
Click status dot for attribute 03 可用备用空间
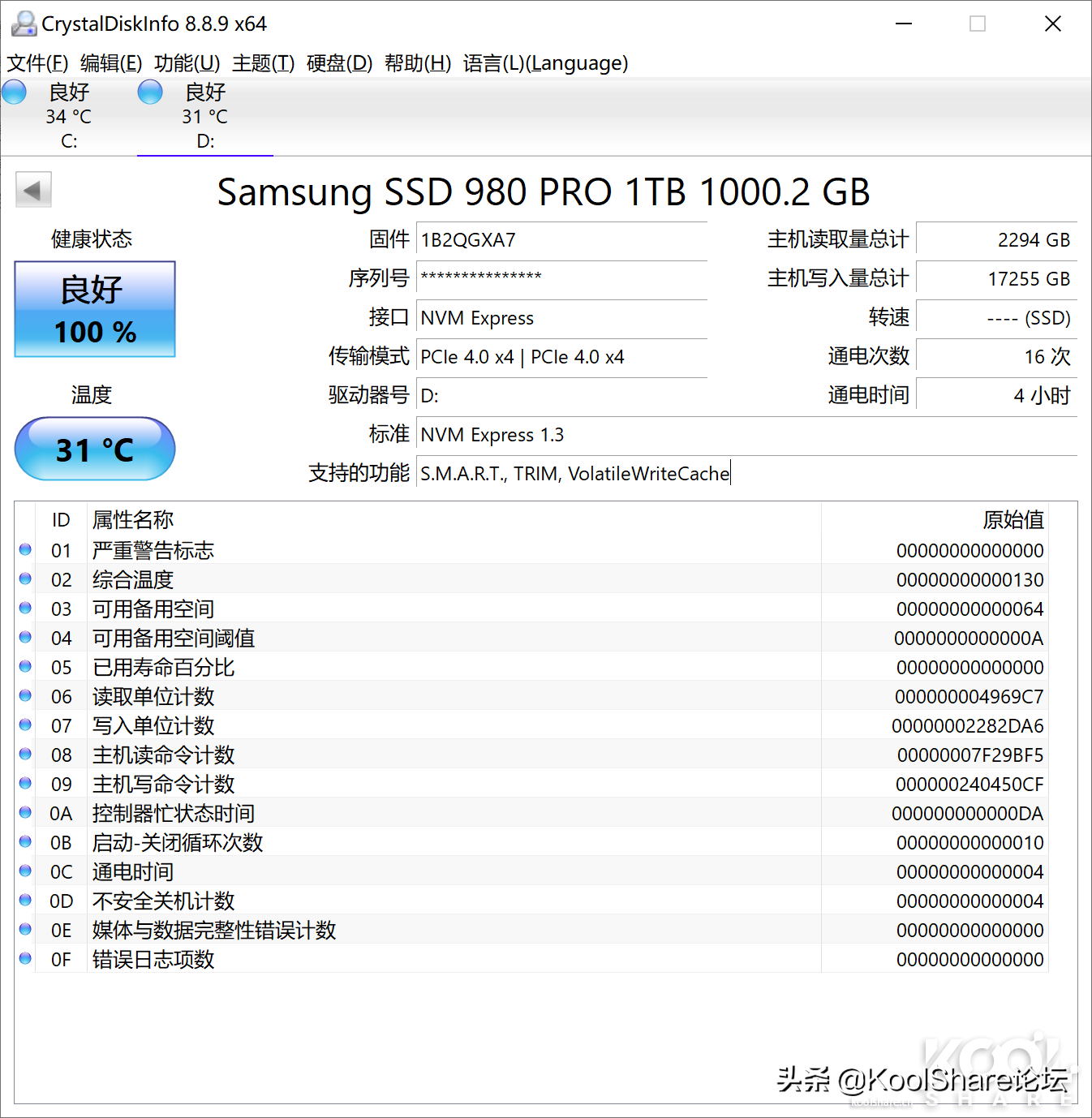tap(25, 608)
